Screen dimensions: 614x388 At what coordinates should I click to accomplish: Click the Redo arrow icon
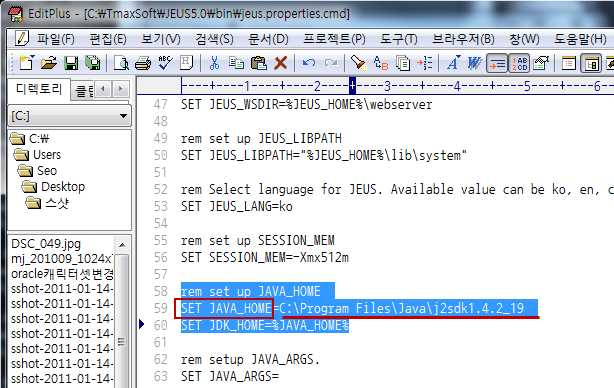click(x=331, y=63)
